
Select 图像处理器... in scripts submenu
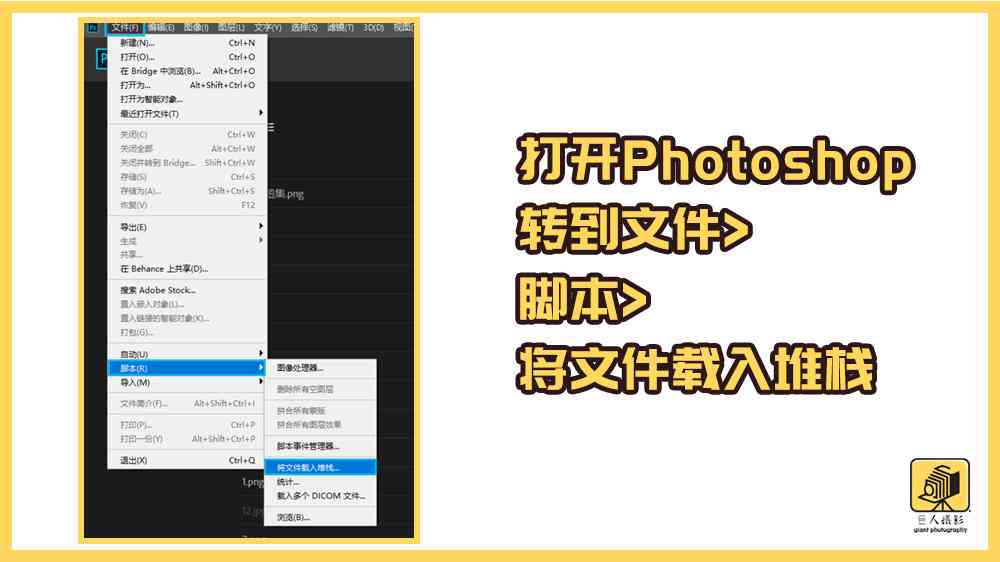[x=320, y=368]
